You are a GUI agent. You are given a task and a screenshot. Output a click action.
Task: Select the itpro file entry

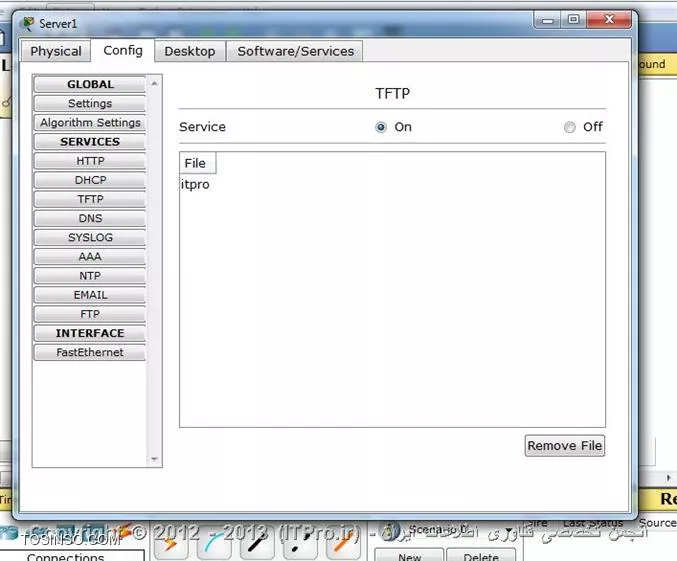click(195, 184)
